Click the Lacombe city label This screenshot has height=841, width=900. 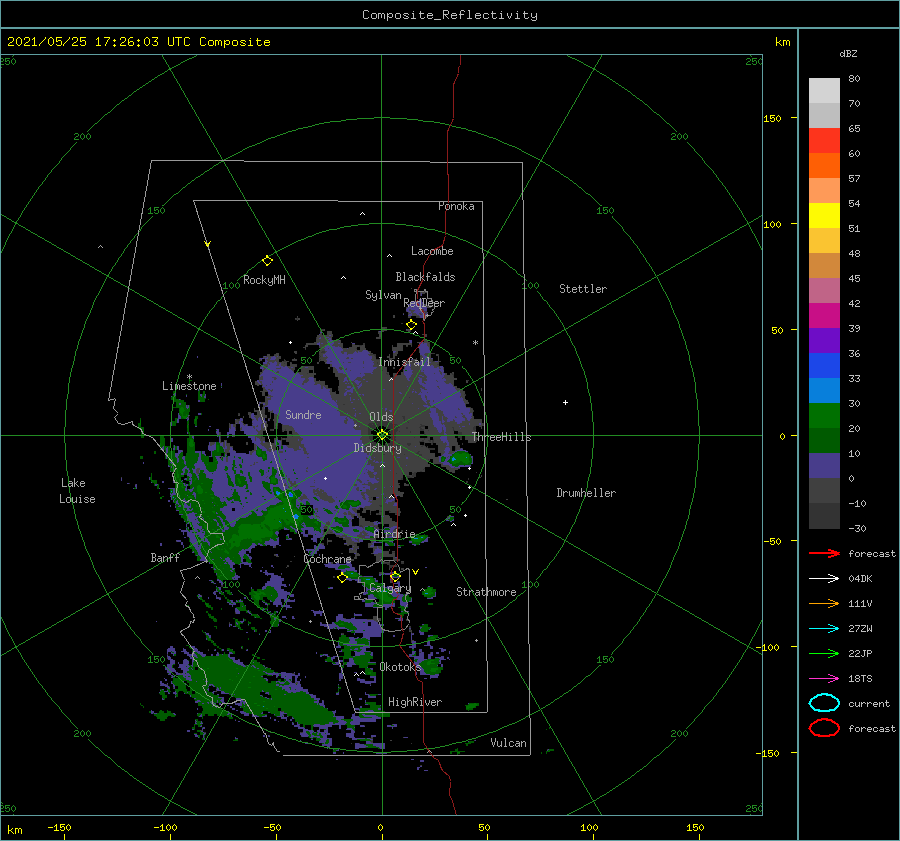pyautogui.click(x=432, y=251)
